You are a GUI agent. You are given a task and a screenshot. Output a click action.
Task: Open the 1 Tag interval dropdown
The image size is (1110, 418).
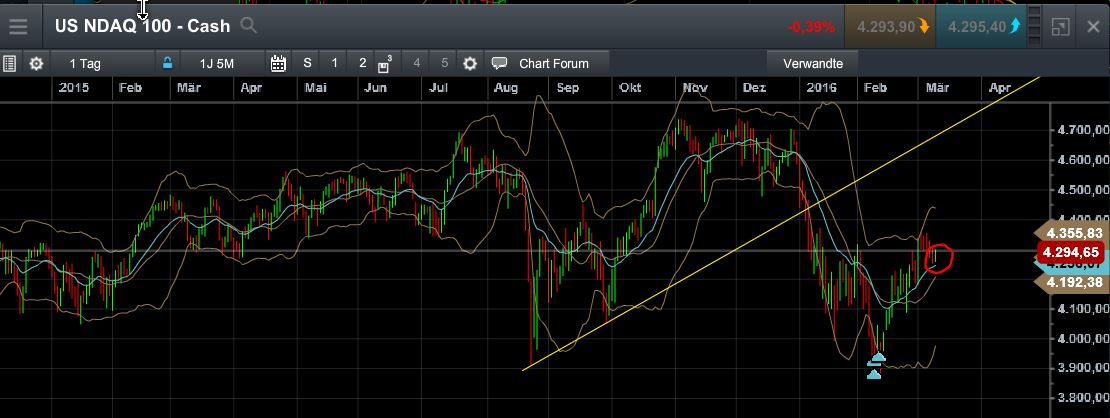(102, 63)
